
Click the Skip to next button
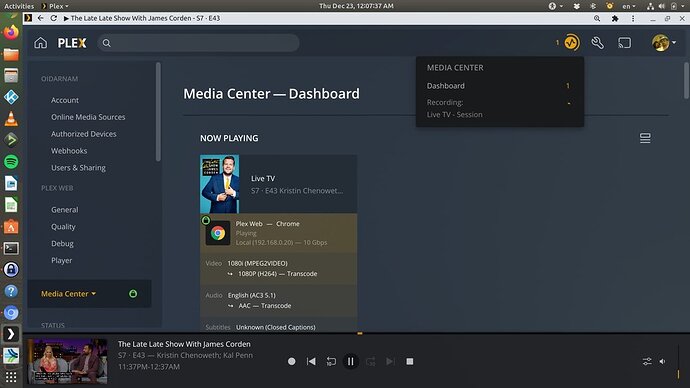(x=390, y=361)
